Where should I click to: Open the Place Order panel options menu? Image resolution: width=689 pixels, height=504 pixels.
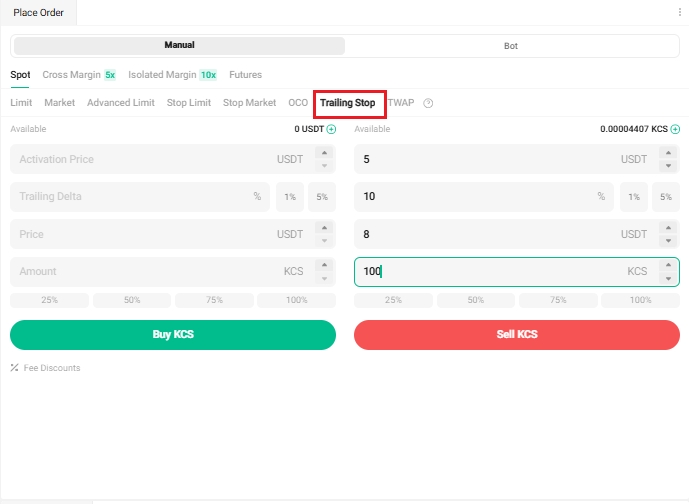[680, 12]
